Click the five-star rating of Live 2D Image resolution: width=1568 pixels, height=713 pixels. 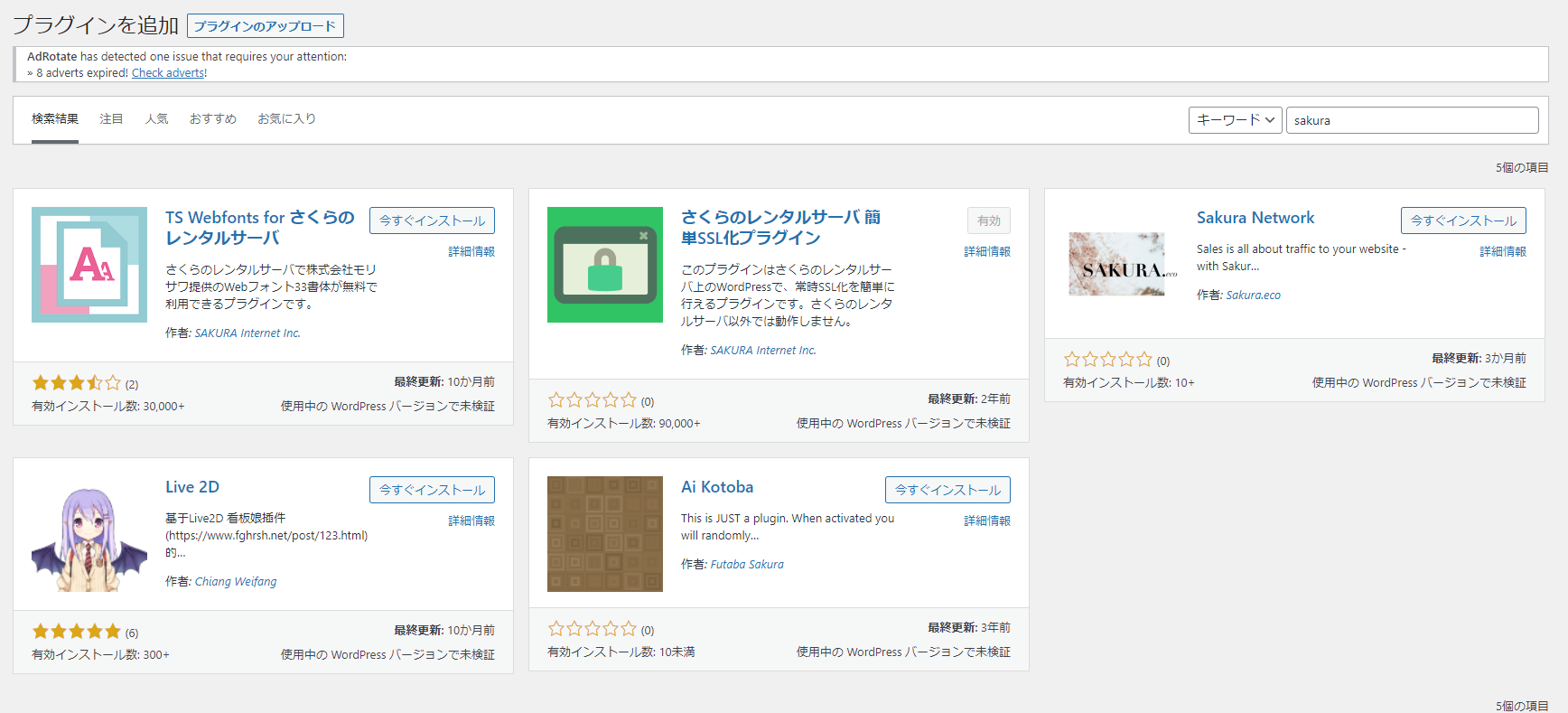click(77, 632)
